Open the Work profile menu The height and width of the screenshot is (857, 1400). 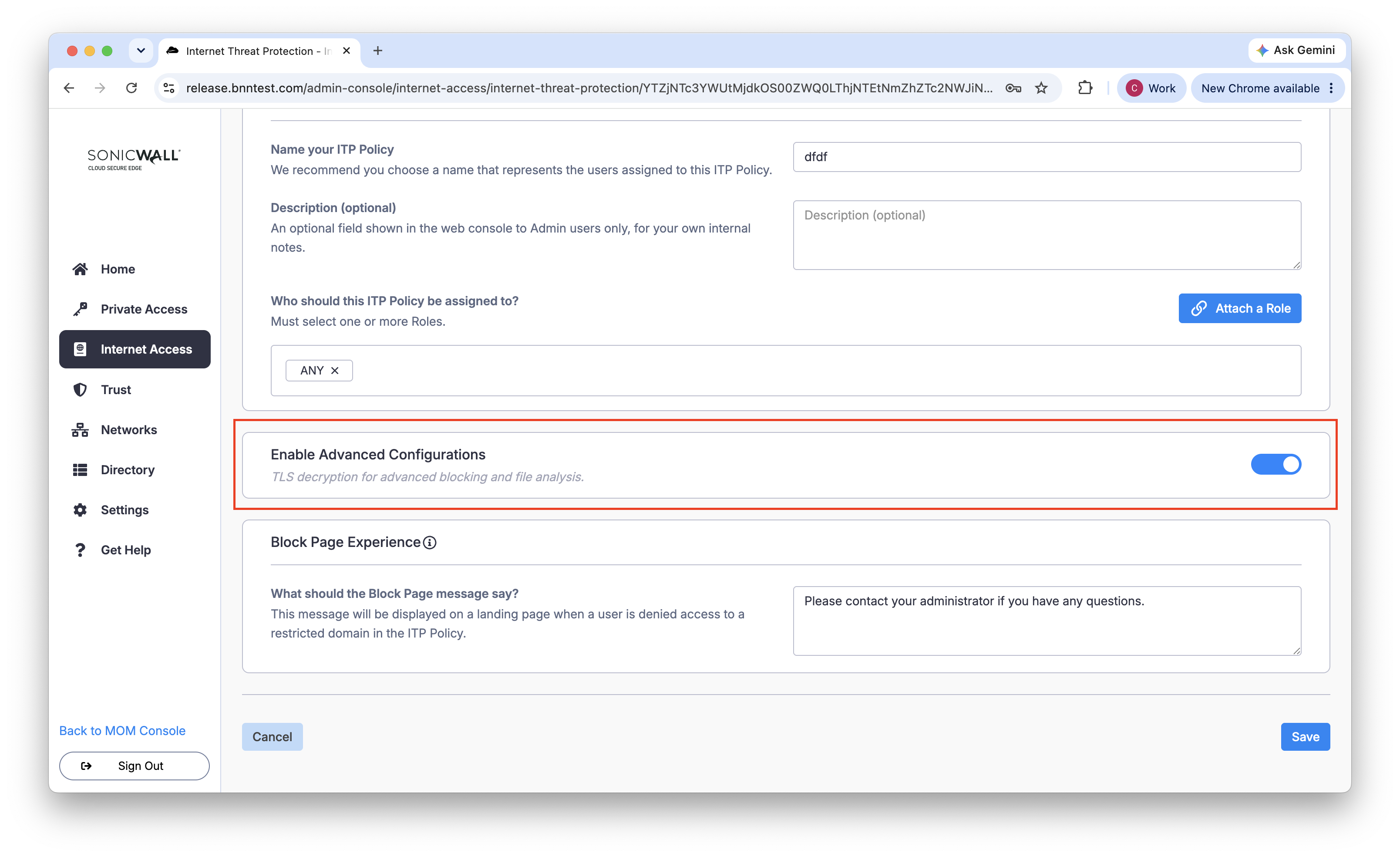tap(1151, 88)
